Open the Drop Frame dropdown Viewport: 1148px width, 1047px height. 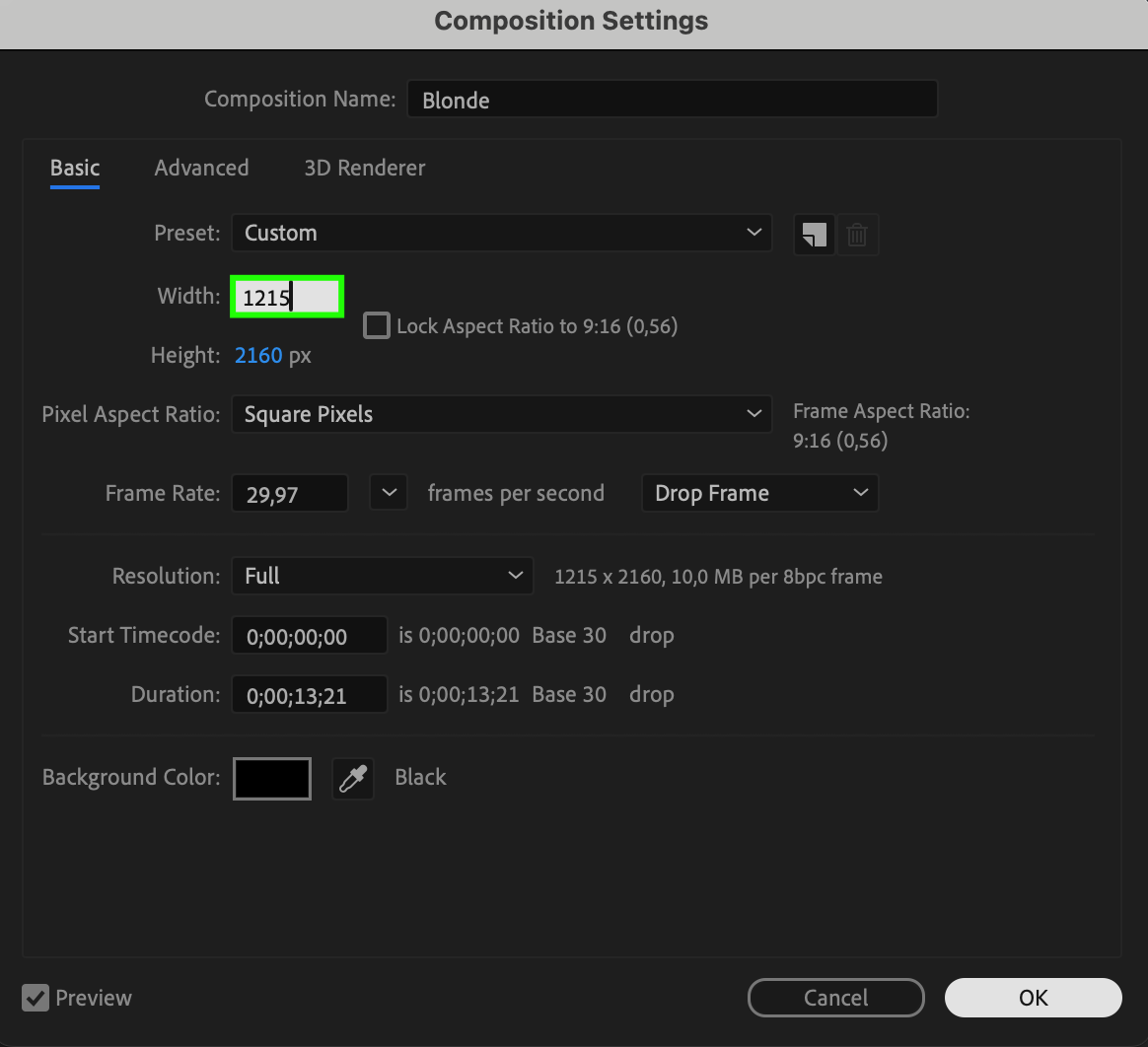759,493
